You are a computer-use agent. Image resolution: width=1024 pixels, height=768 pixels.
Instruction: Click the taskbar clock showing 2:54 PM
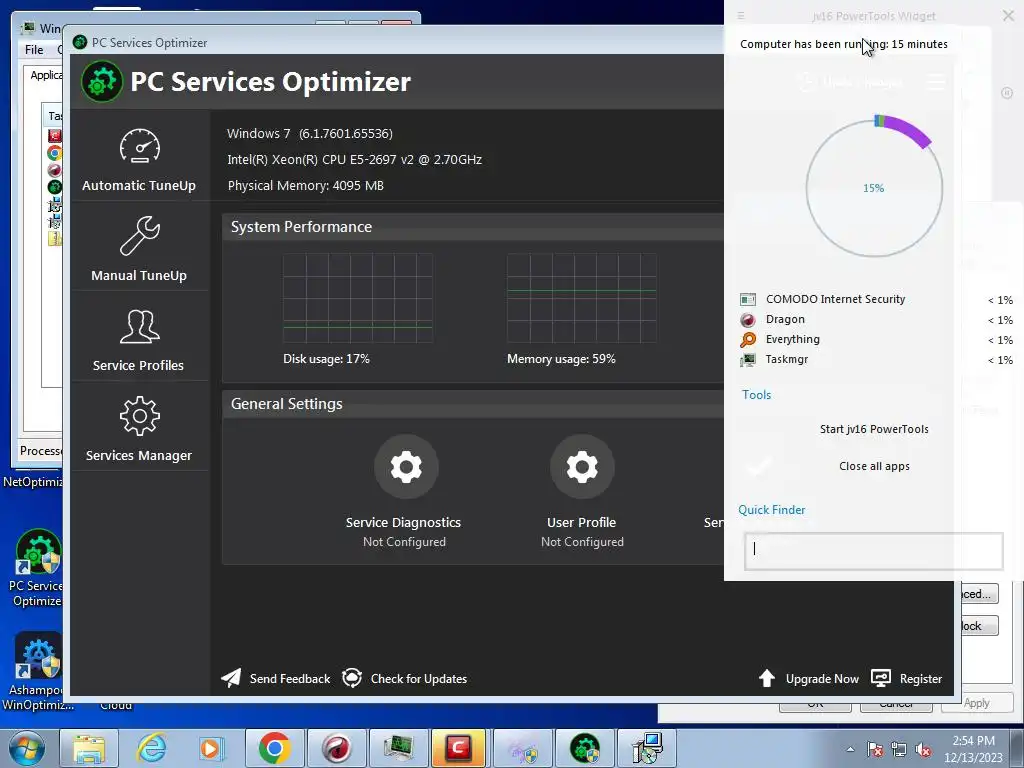point(972,749)
